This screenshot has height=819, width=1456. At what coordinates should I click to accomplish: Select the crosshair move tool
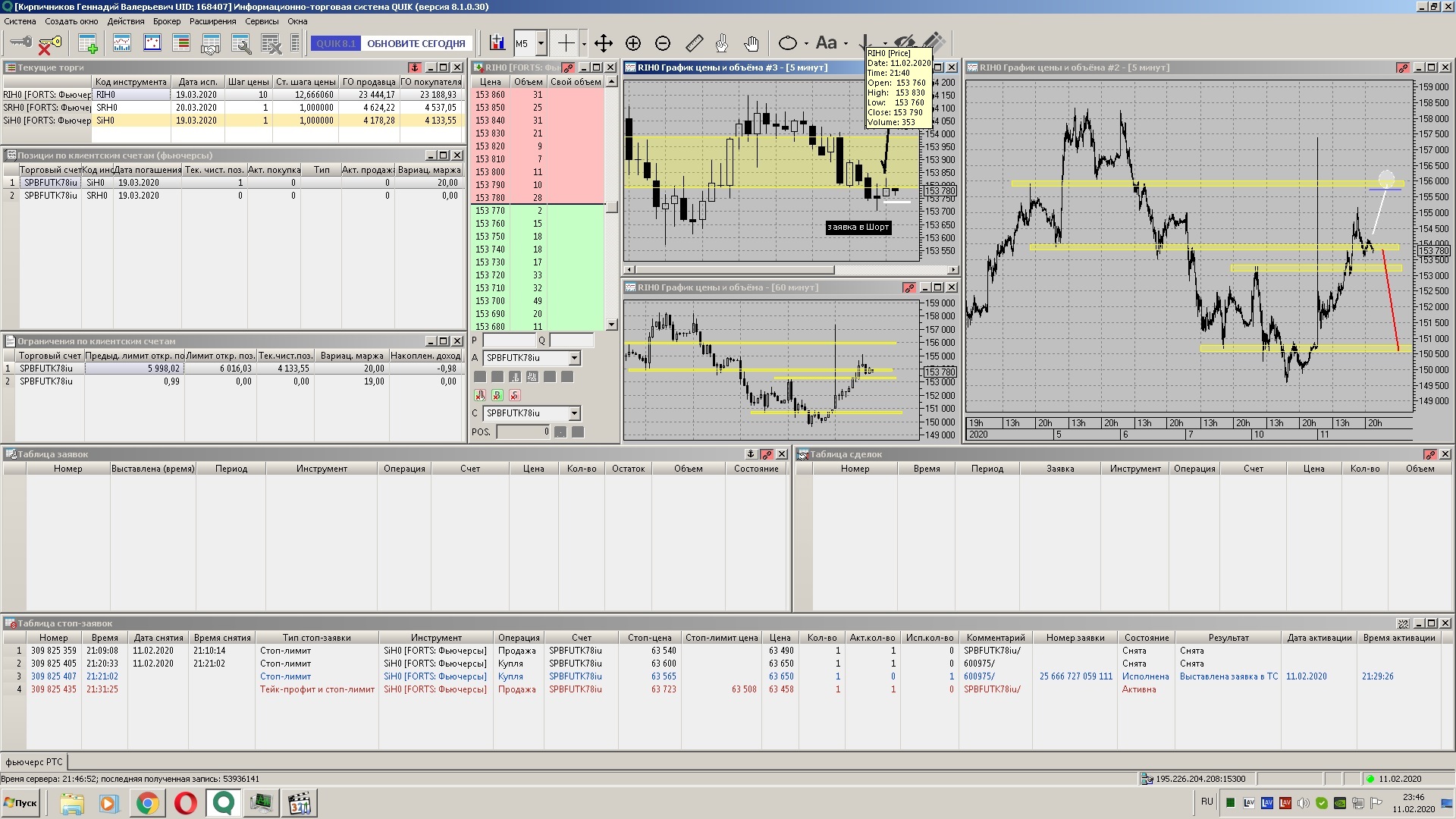pyautogui.click(x=603, y=43)
